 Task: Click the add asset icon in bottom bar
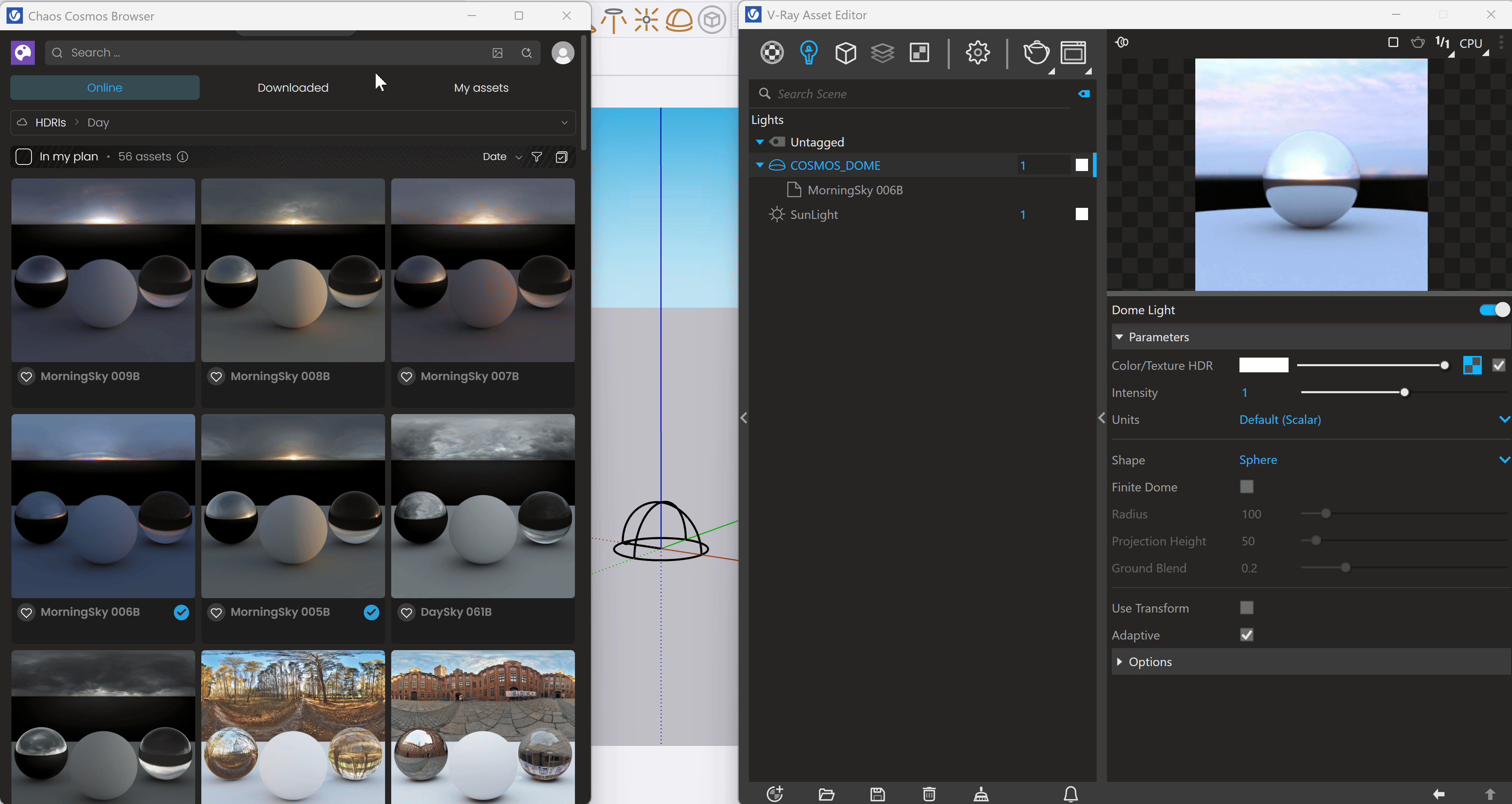pos(774,794)
